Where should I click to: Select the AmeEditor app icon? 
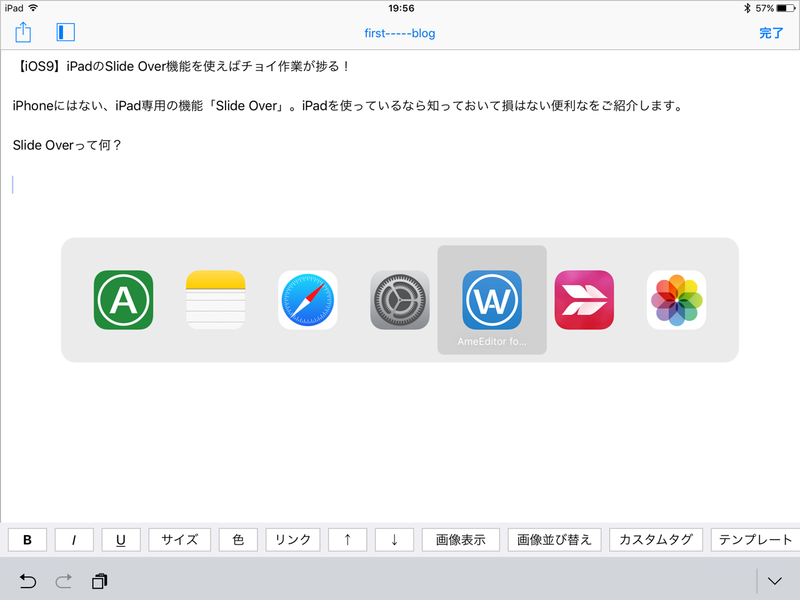(492, 300)
